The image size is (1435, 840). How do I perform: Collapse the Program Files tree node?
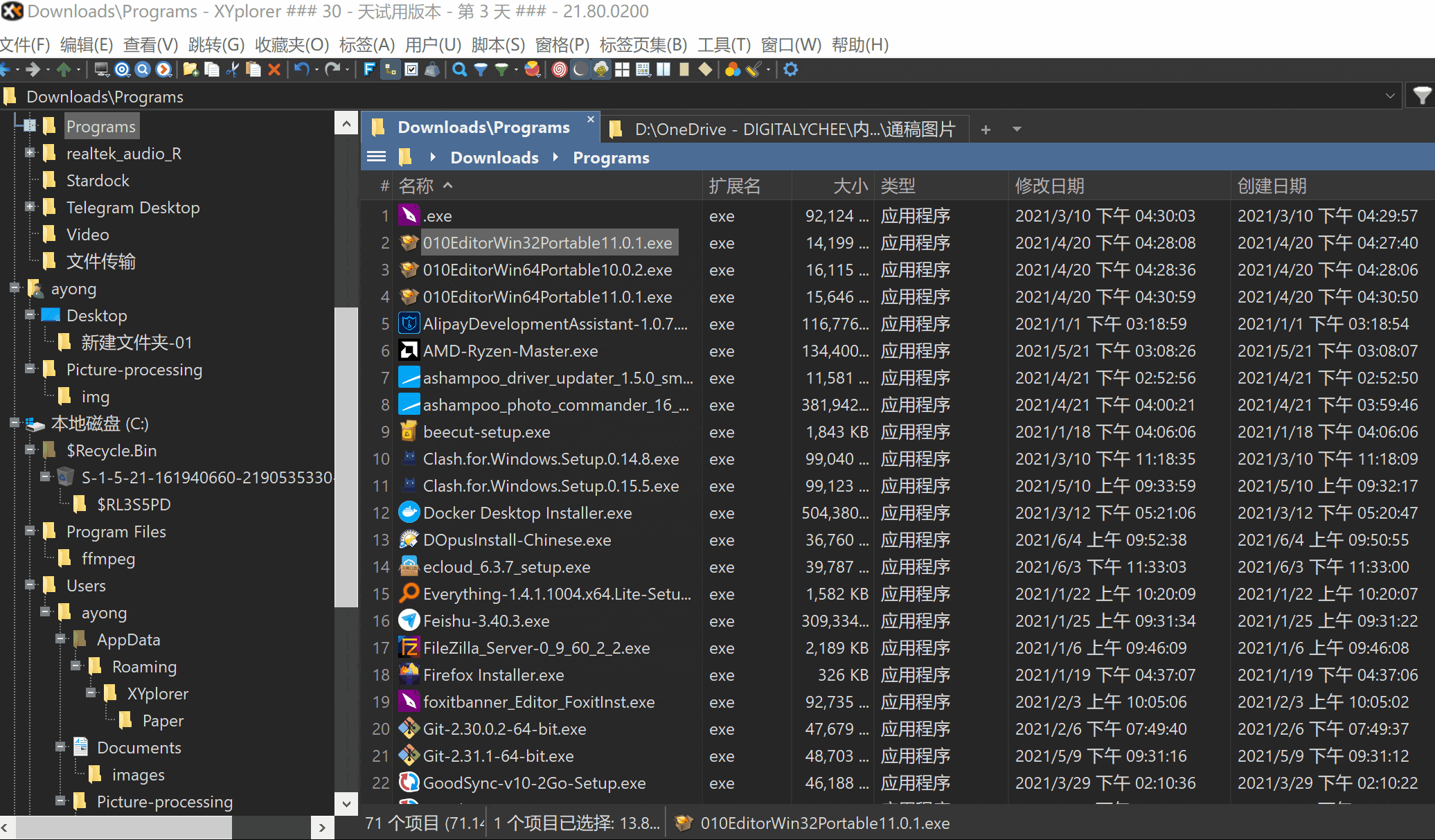[x=30, y=531]
